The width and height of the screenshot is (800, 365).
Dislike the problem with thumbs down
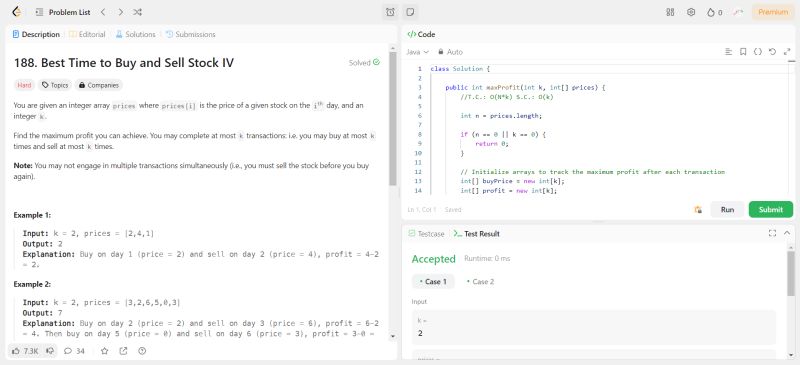tap(49, 351)
